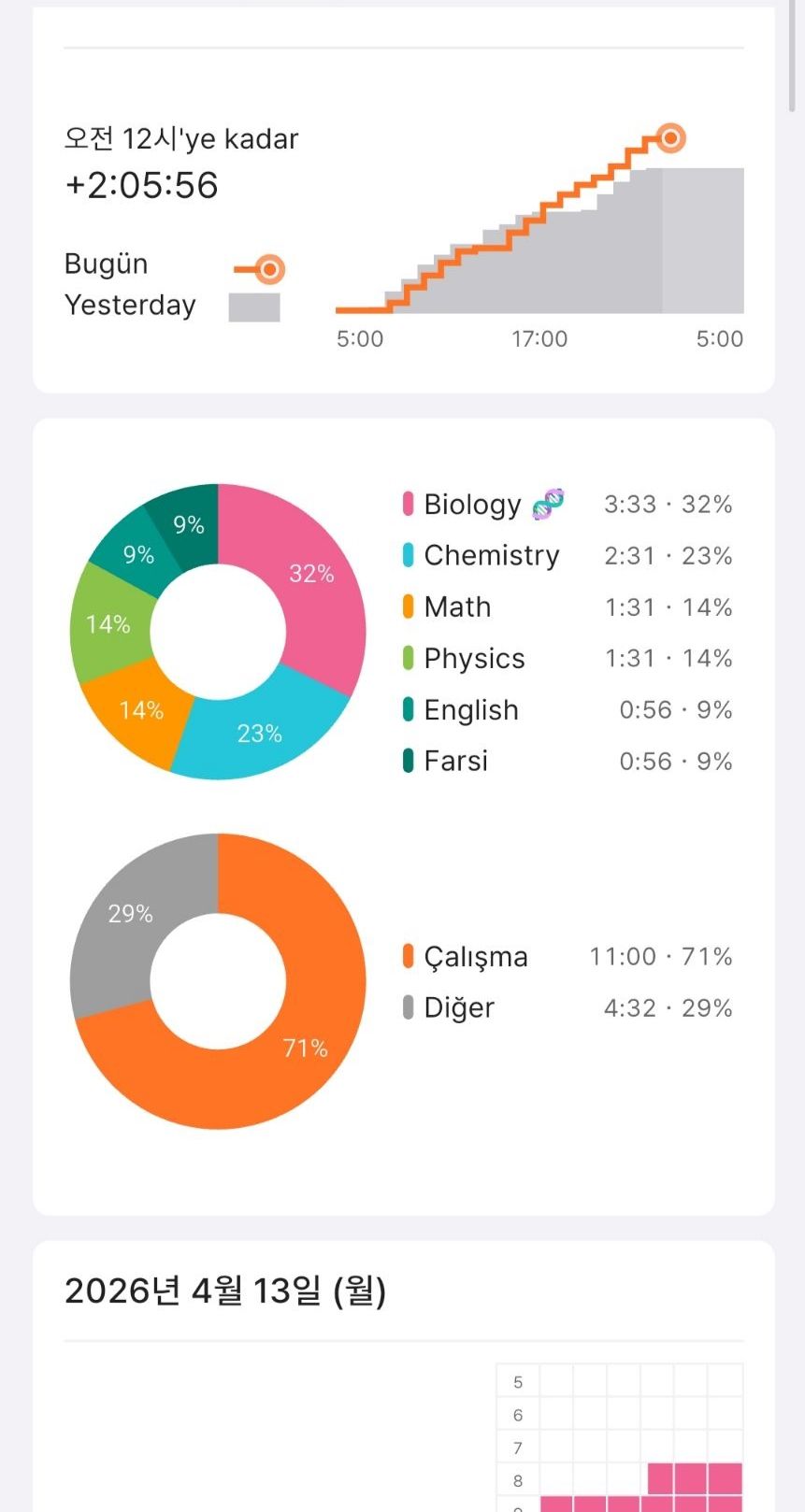
Task: Click the gray Yesterday legend square
Action: (x=254, y=307)
